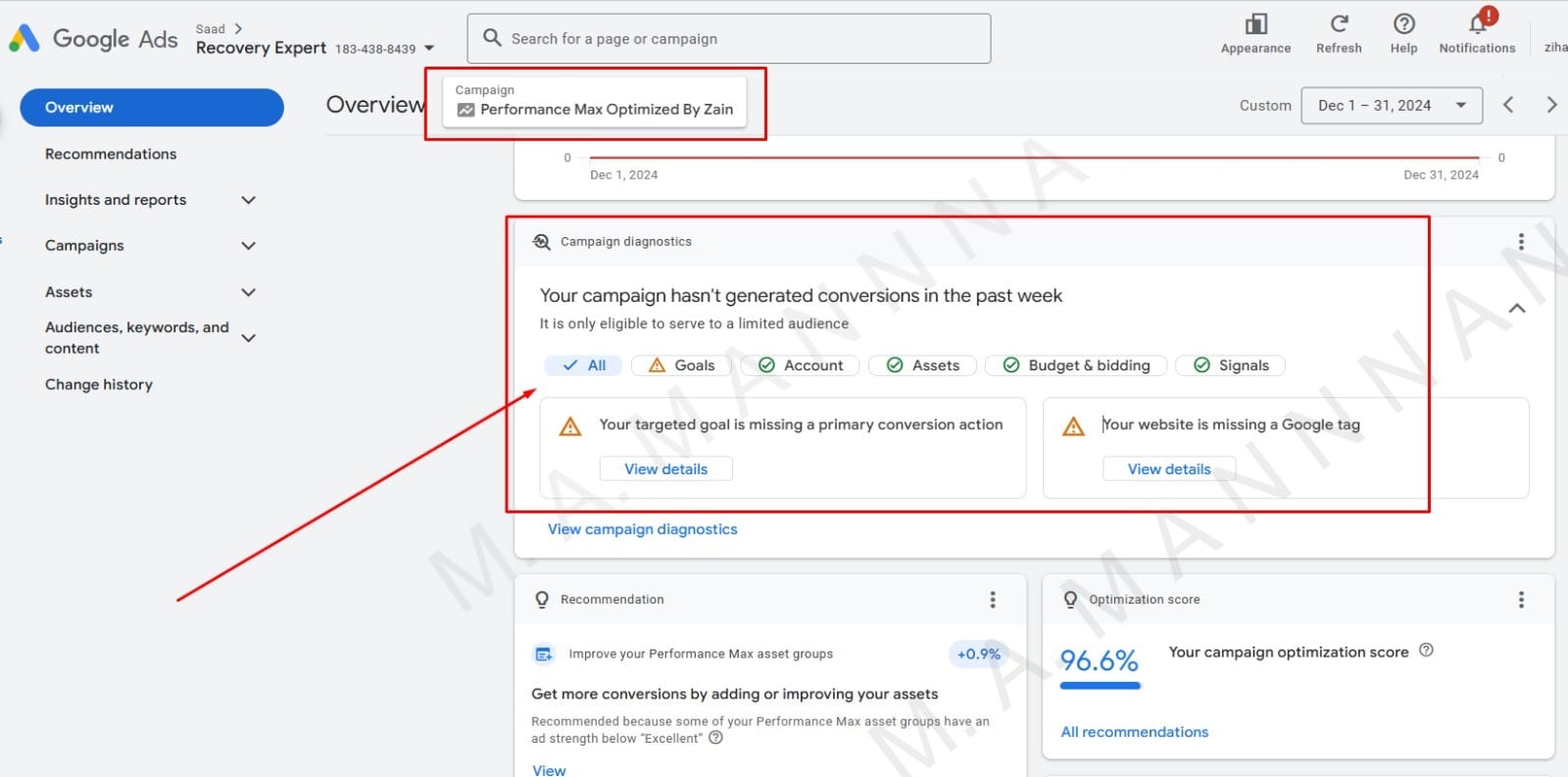Open Change history in sidebar

point(99,385)
